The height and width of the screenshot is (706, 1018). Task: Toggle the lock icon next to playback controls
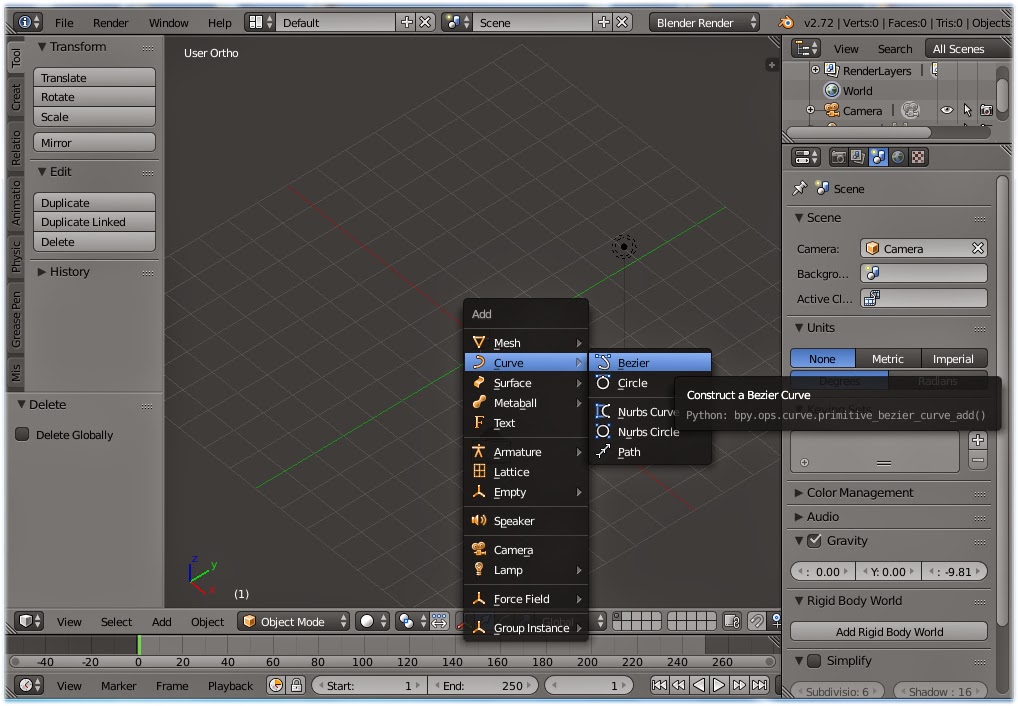[x=296, y=686]
